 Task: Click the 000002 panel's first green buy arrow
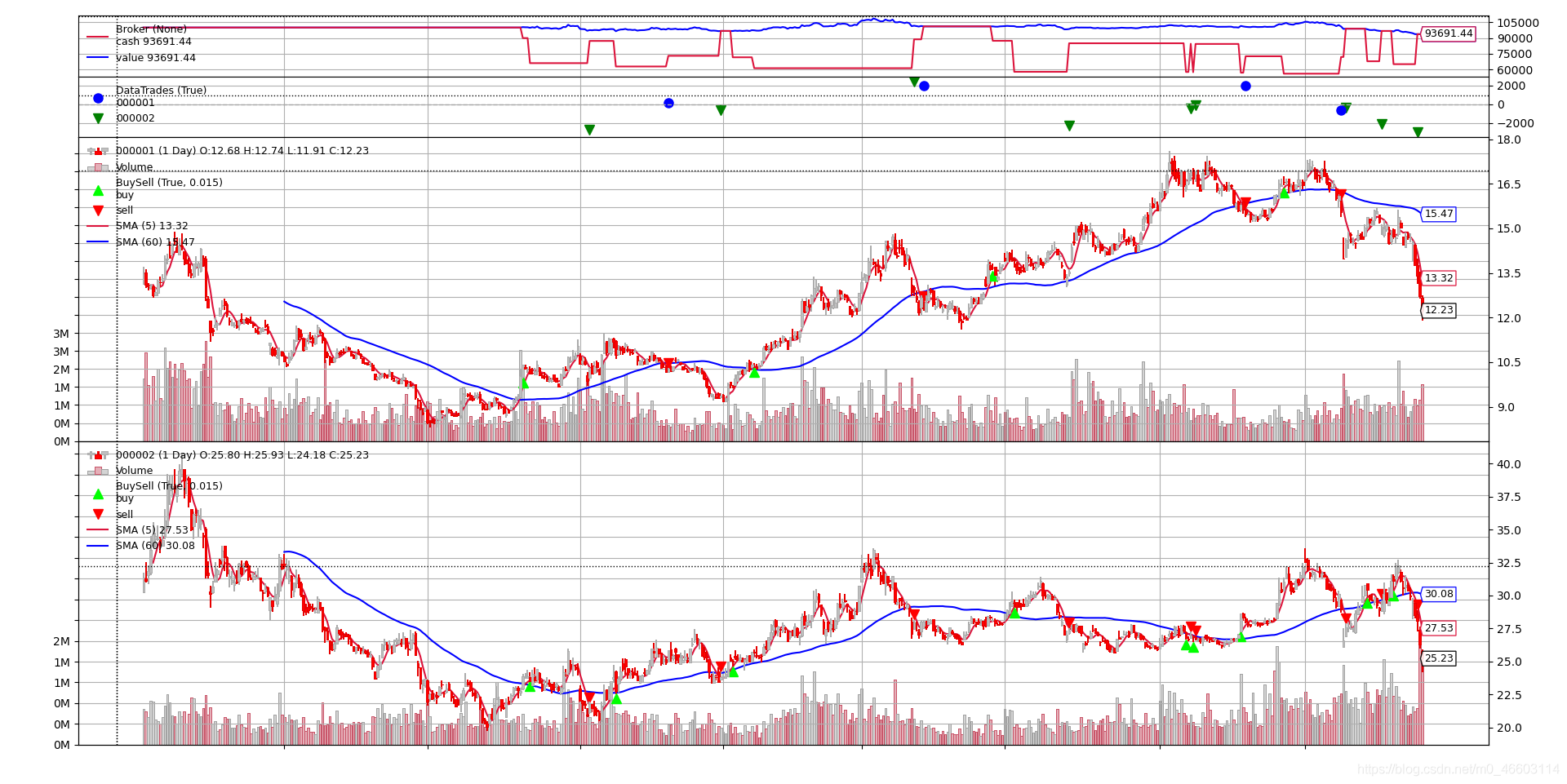(530, 686)
